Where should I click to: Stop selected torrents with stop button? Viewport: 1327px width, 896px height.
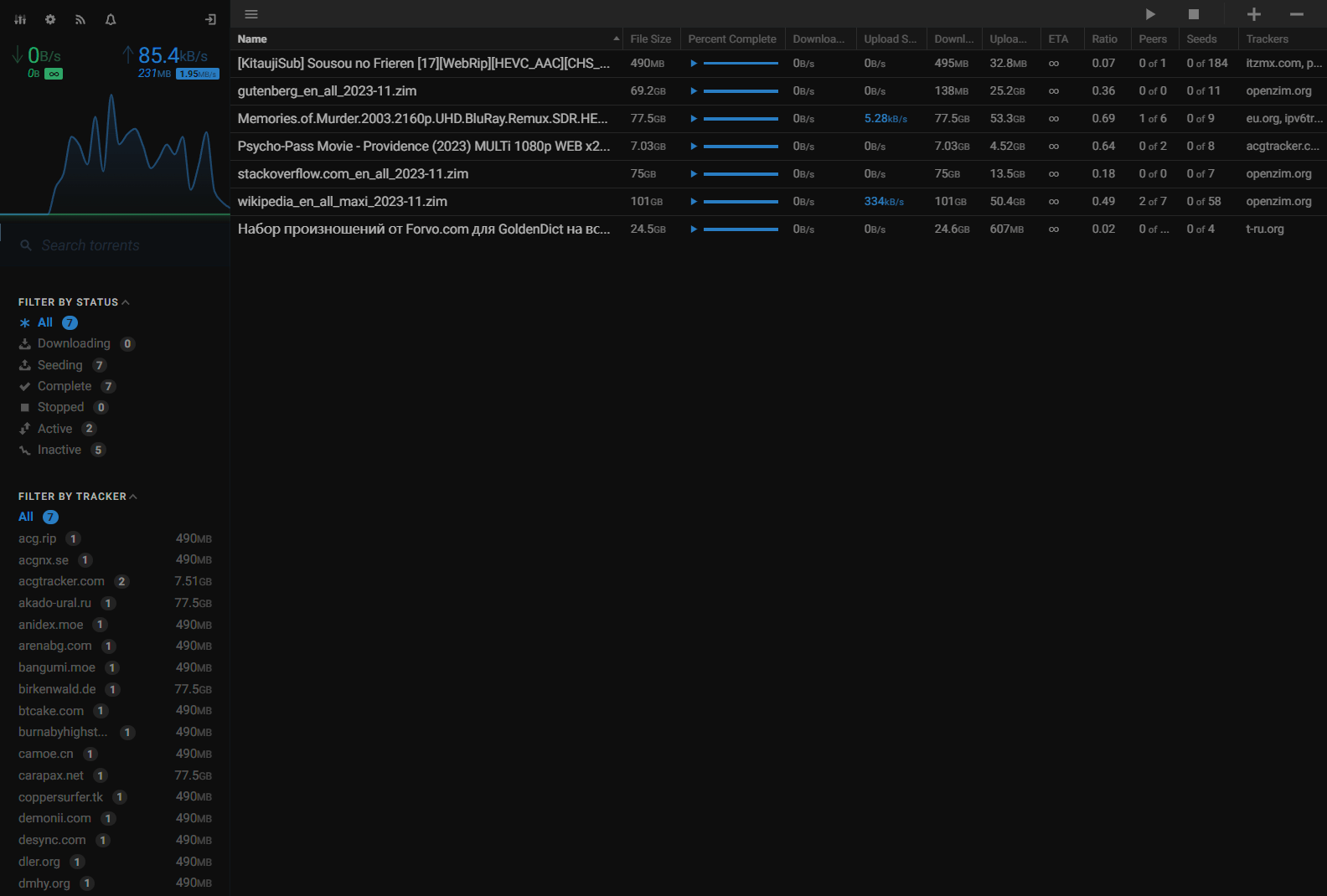click(1194, 14)
